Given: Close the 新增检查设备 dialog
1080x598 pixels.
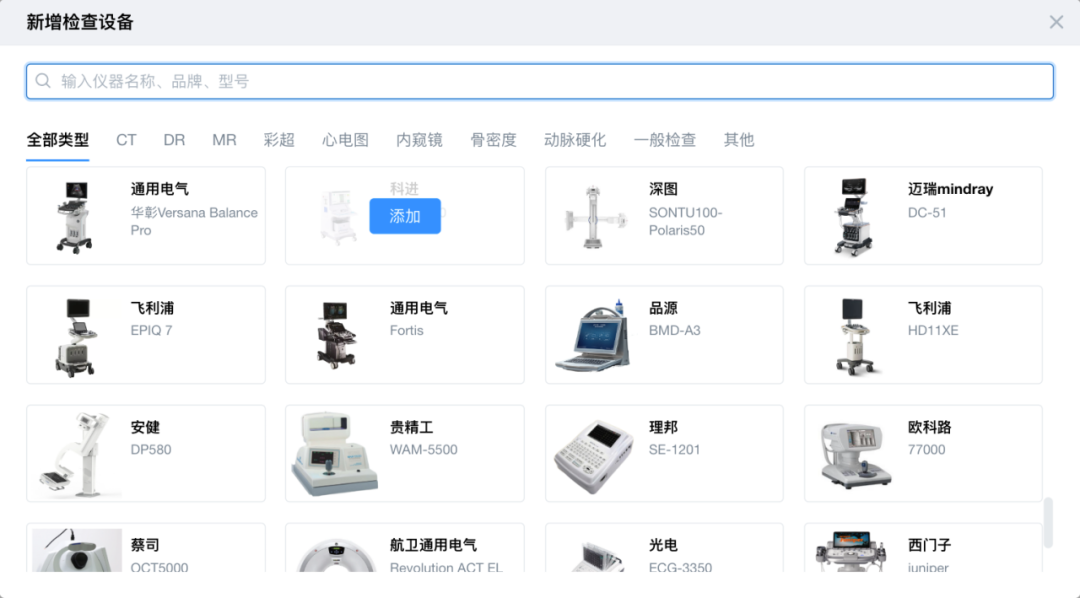Looking at the screenshot, I should 1056,22.
